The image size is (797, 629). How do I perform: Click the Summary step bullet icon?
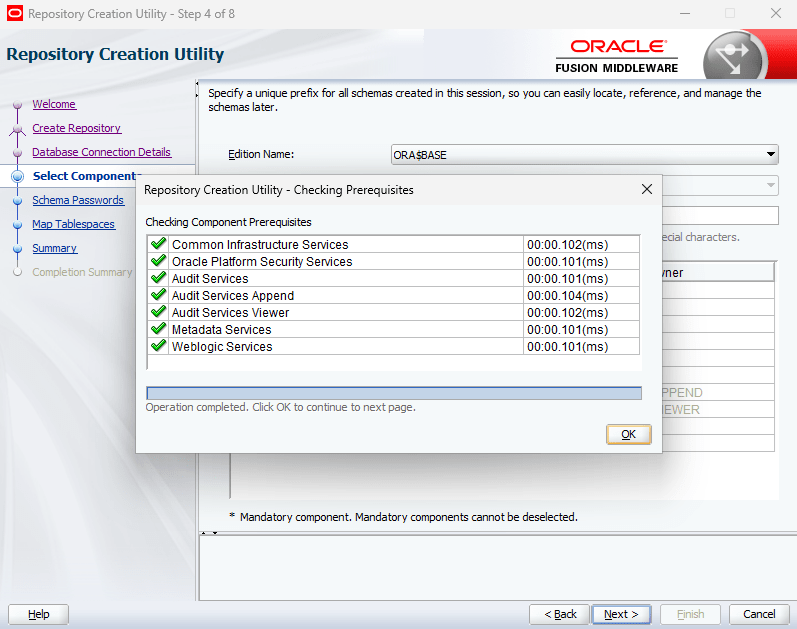click(x=18, y=249)
